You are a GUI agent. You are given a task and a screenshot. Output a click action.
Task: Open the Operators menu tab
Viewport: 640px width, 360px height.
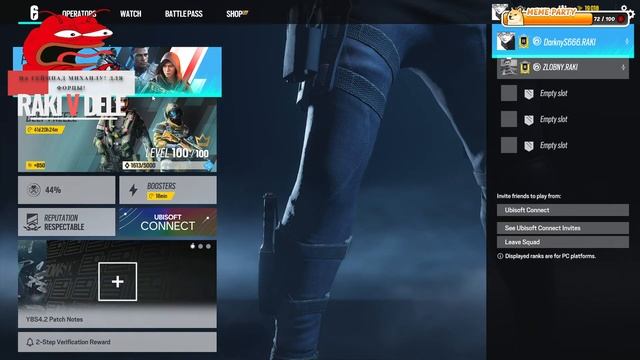(79, 13)
